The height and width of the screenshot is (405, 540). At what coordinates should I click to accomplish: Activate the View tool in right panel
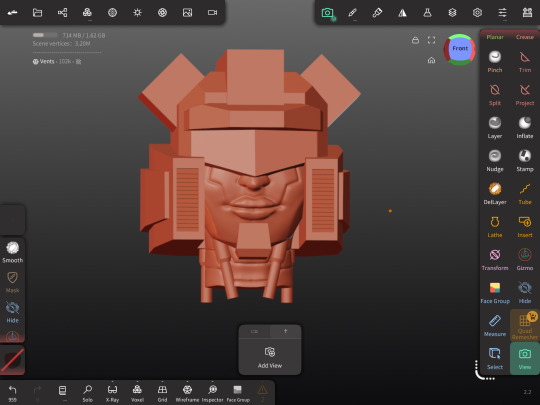525,359
